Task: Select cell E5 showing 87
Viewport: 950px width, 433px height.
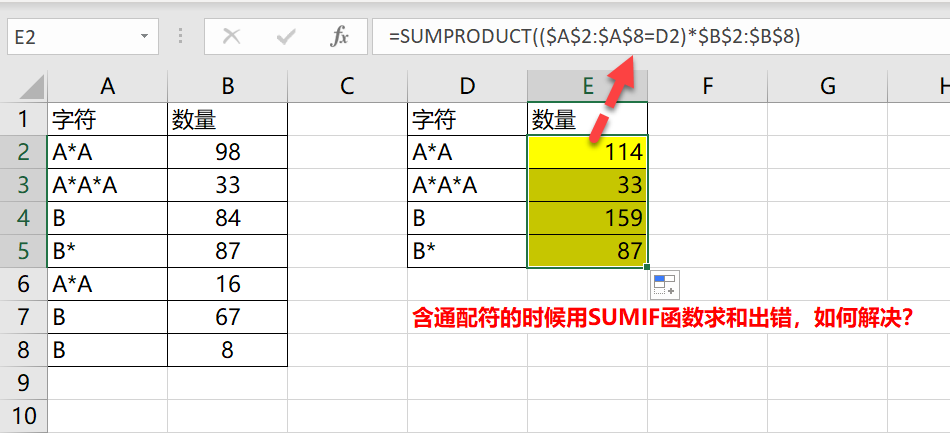Action: tap(587, 251)
